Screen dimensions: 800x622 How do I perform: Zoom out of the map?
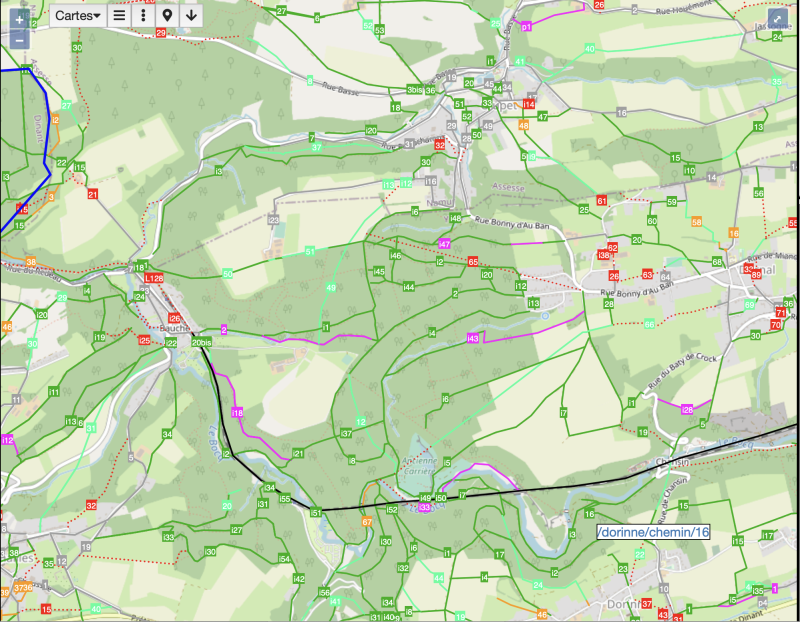[x=20, y=41]
